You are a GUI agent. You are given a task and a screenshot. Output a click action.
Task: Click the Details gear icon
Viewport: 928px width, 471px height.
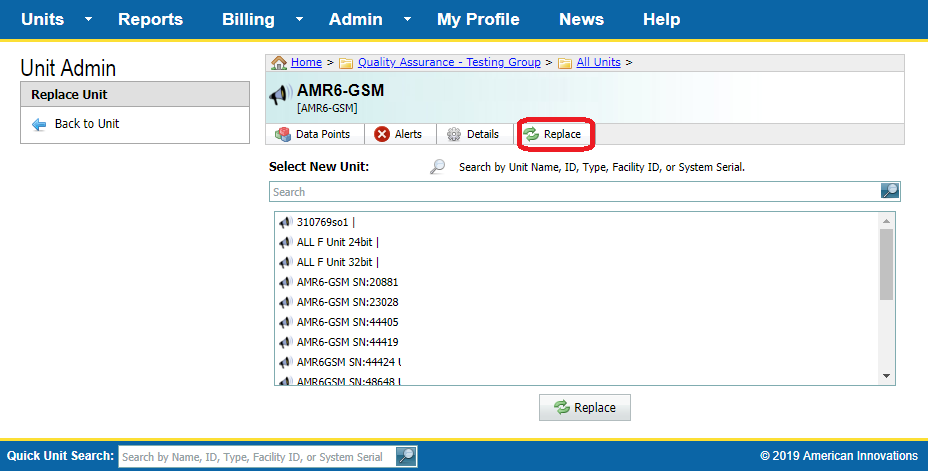454,134
